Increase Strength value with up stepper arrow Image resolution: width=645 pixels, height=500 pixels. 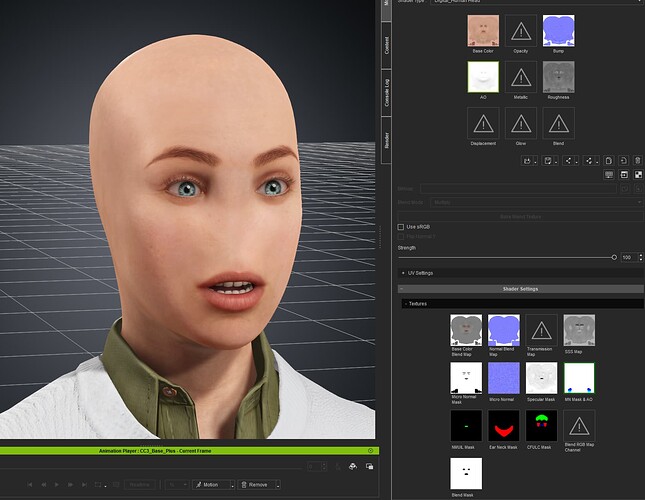tap(640, 255)
